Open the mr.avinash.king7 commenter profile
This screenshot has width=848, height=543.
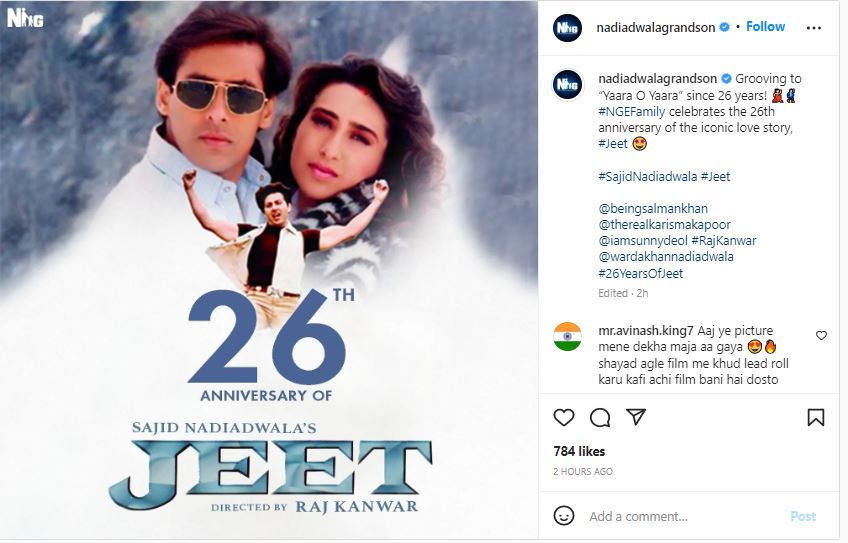(646, 330)
